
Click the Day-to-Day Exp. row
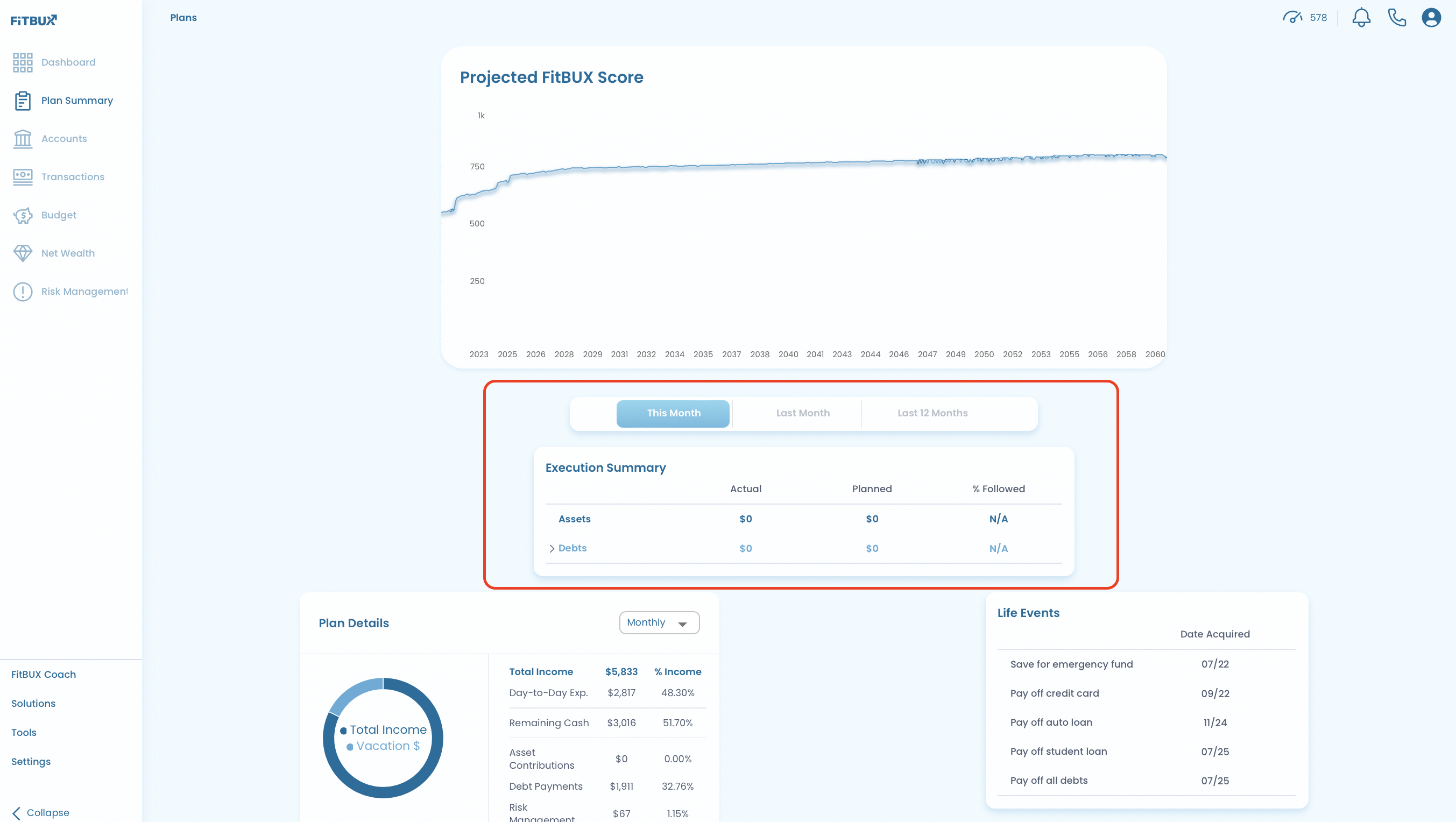click(607, 693)
